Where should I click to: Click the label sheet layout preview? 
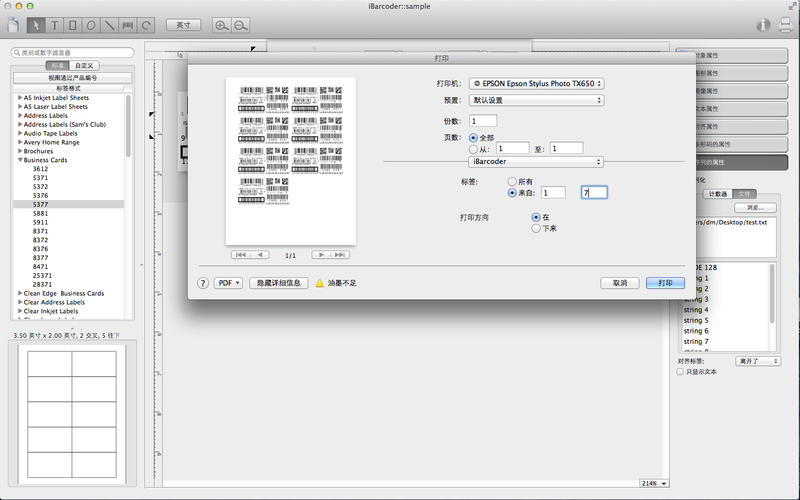[72, 414]
